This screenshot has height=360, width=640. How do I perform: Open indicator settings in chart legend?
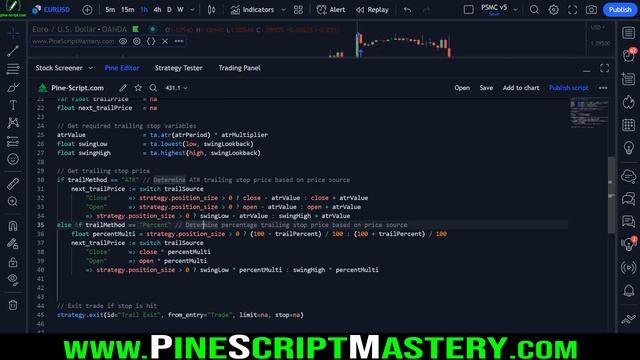point(137,41)
